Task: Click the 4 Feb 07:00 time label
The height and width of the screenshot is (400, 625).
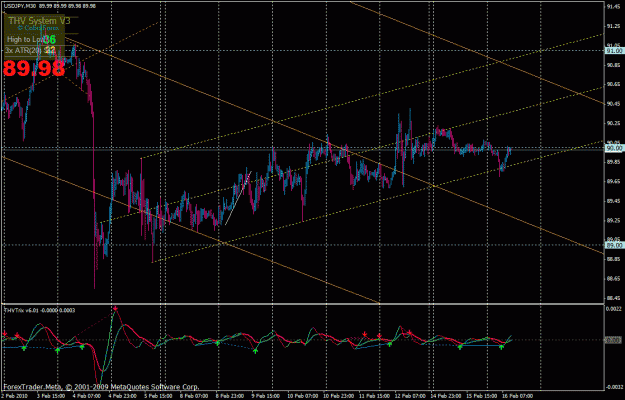Action: 86,396
